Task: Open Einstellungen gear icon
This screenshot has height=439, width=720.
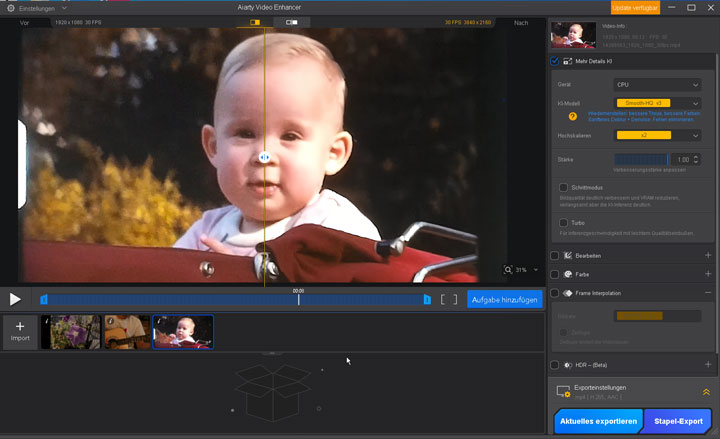Action: [x=11, y=8]
